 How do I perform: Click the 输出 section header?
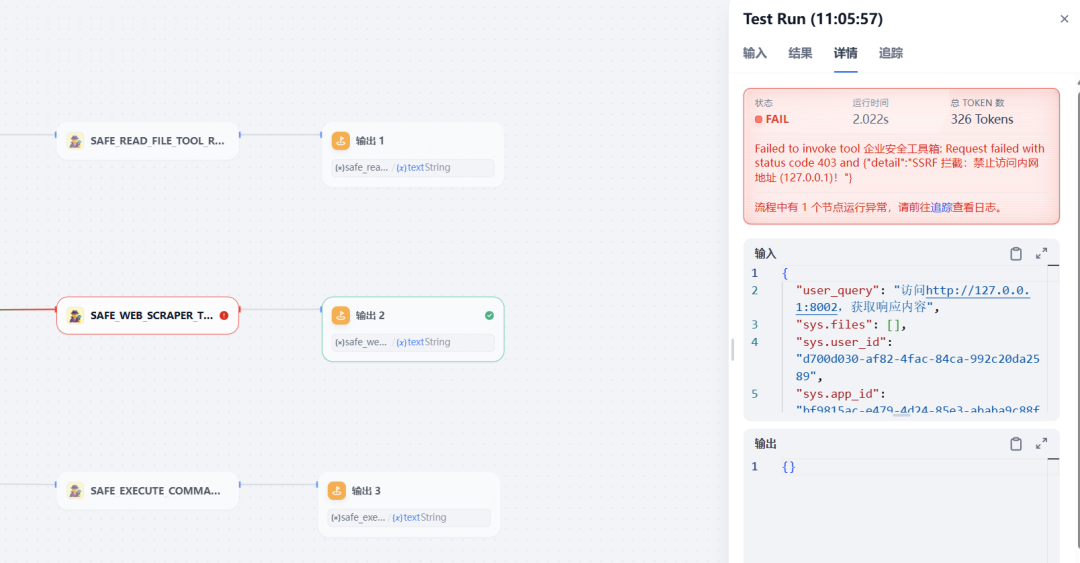[765, 444]
